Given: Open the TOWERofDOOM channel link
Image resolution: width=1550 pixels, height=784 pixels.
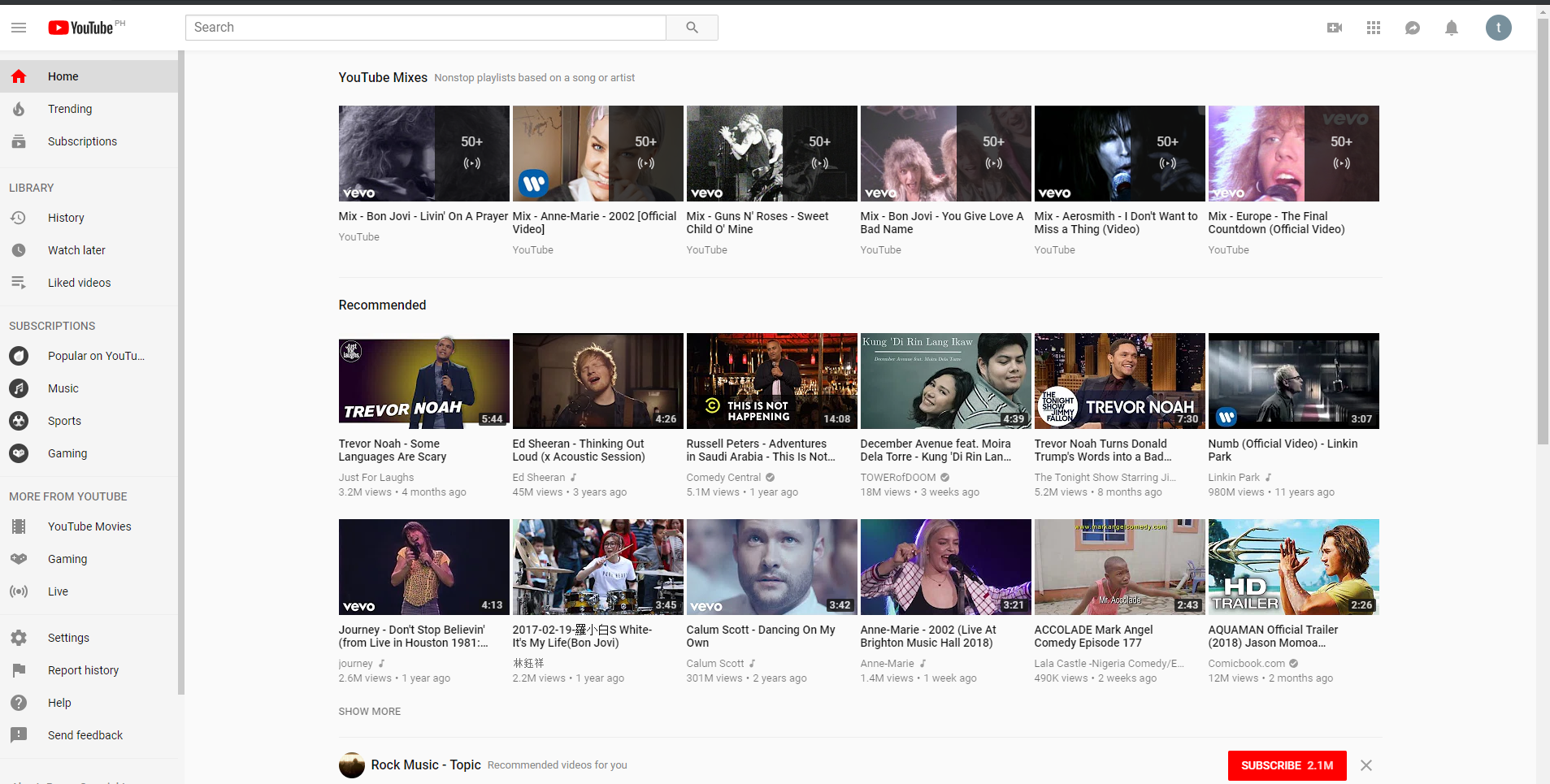Looking at the screenshot, I should pyautogui.click(x=898, y=478).
